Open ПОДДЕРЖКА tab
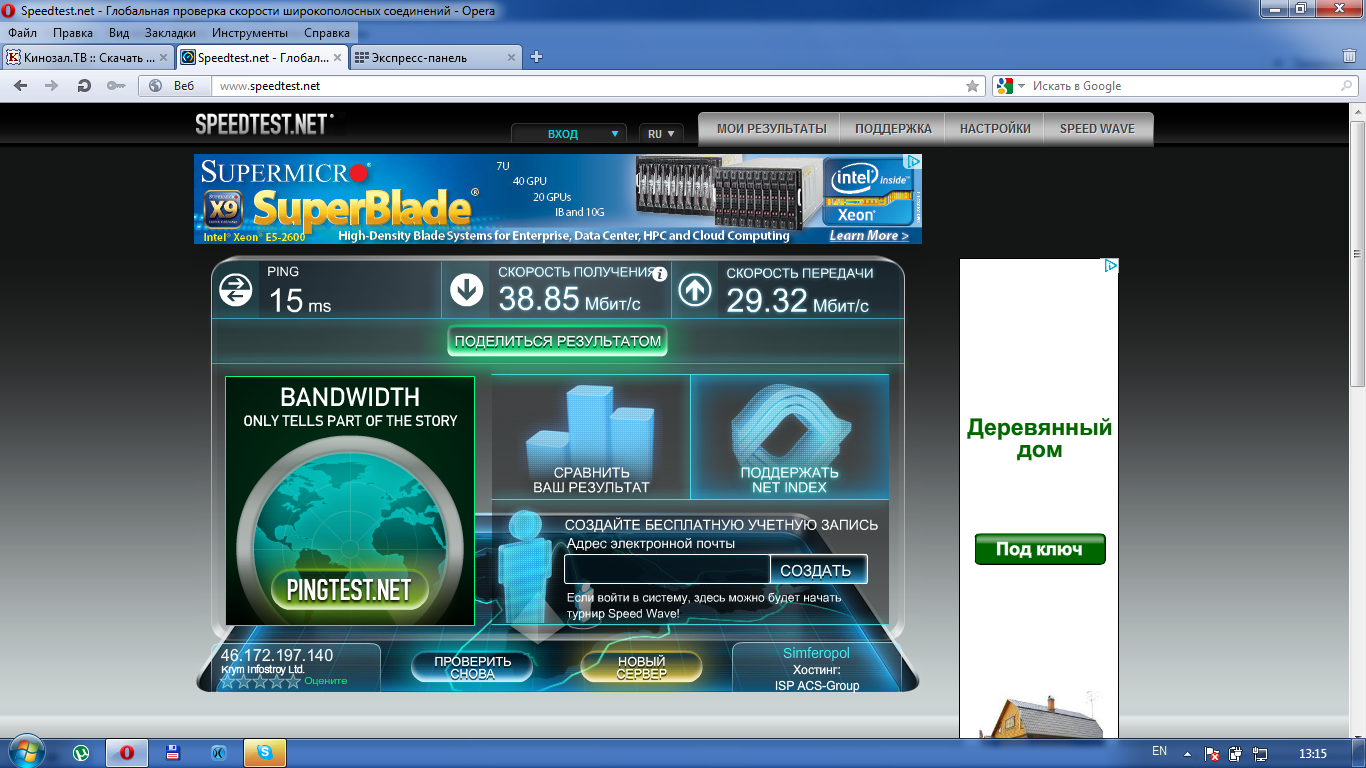This screenshot has width=1366, height=768. point(893,129)
